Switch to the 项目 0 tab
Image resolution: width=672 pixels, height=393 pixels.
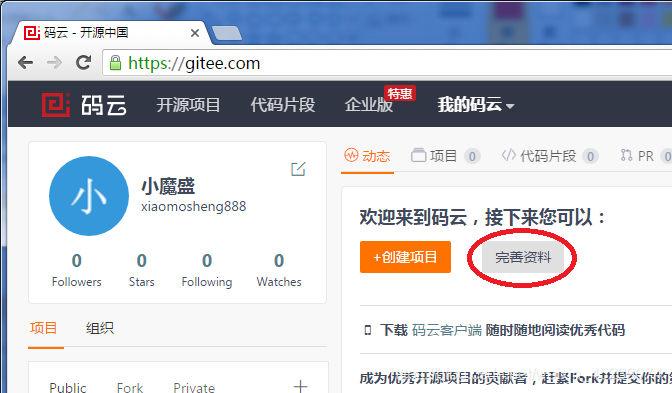pos(445,156)
